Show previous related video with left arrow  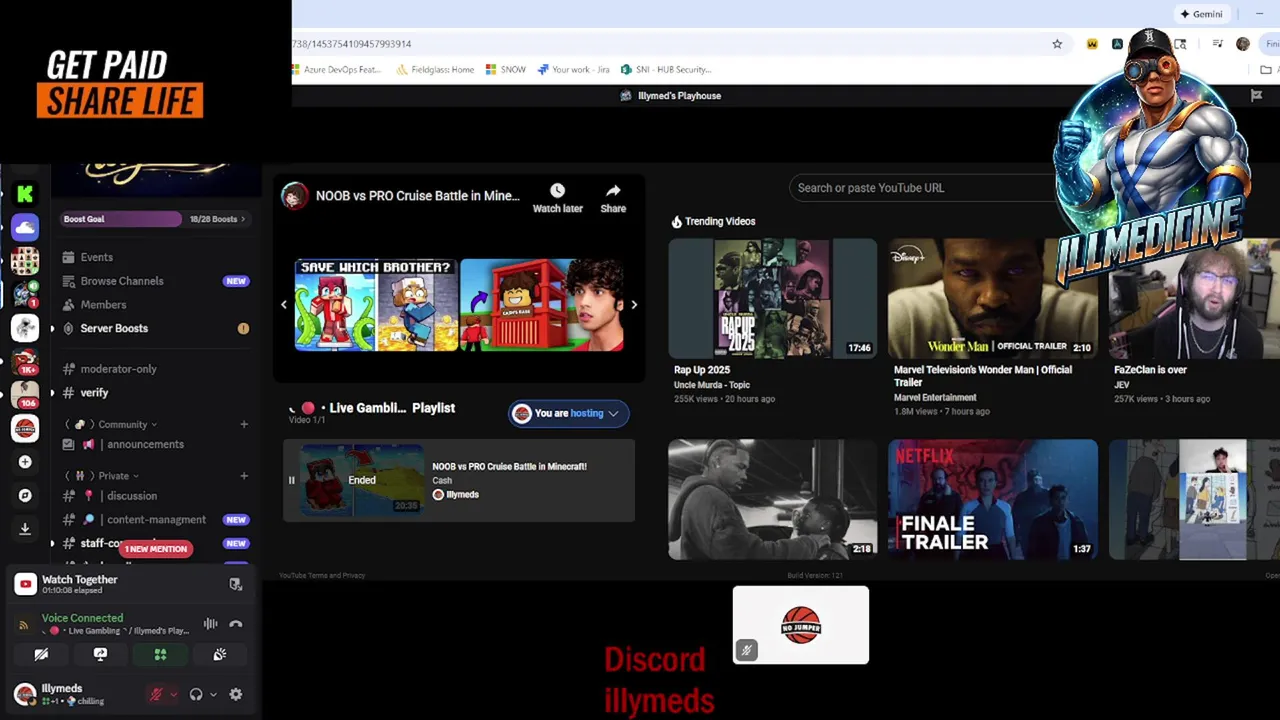[x=284, y=305]
